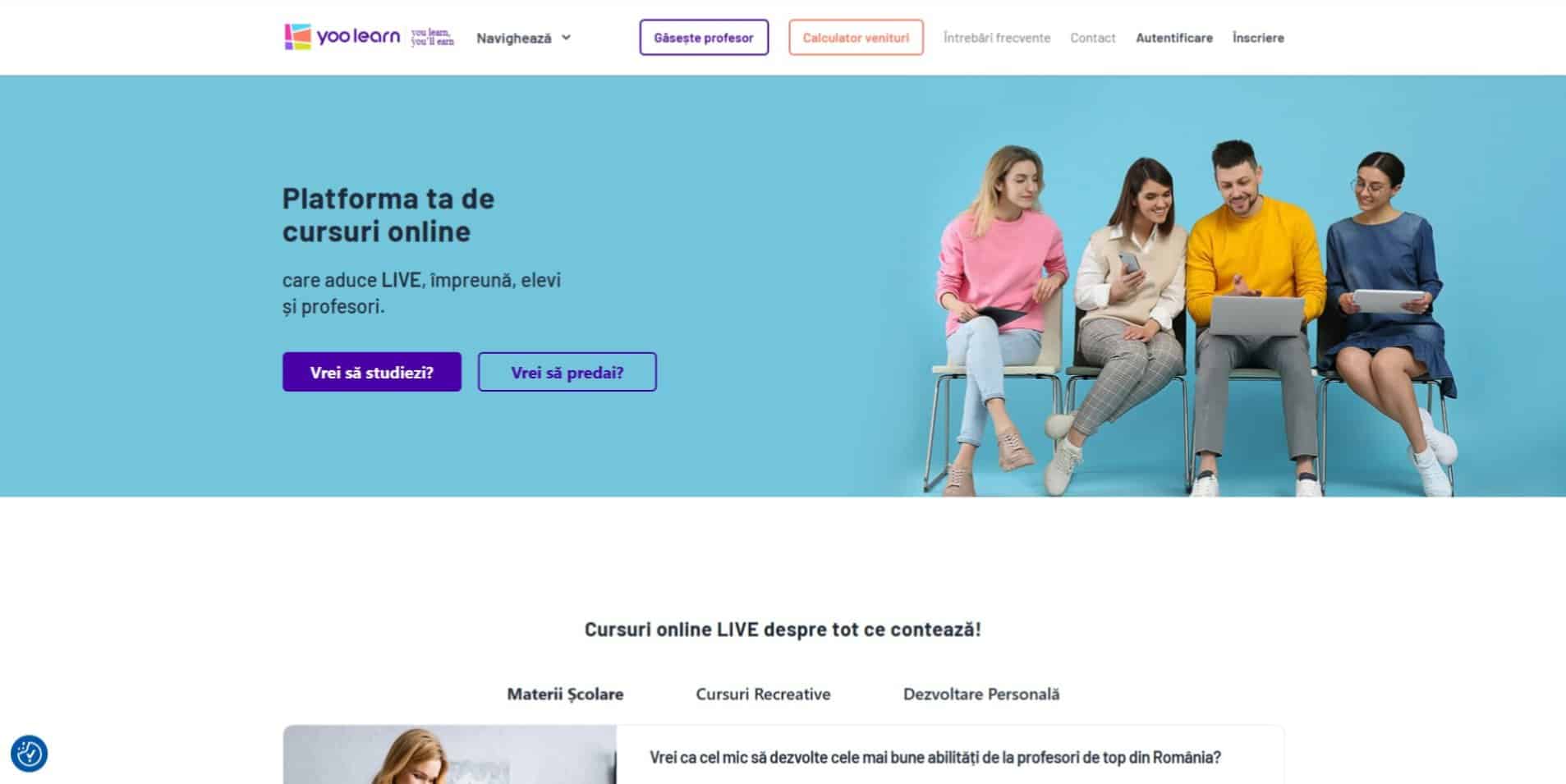The image size is (1566, 784).
Task: Select Înscriere to sign up
Action: tap(1258, 38)
